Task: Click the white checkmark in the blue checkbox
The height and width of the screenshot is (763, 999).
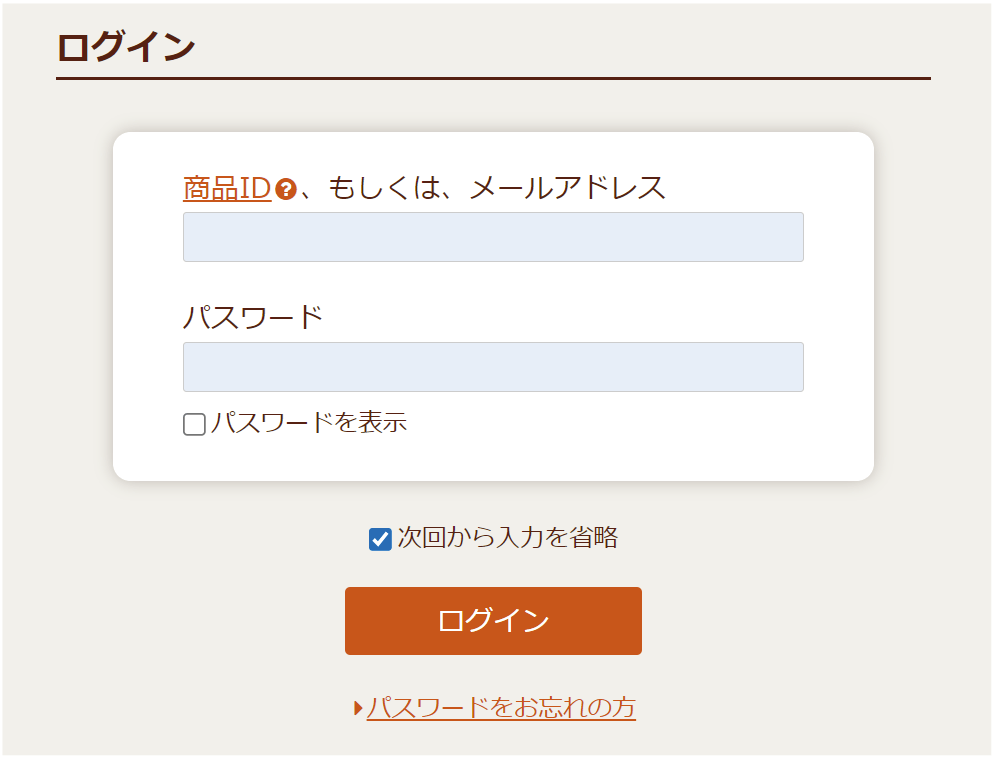Action: tap(380, 540)
